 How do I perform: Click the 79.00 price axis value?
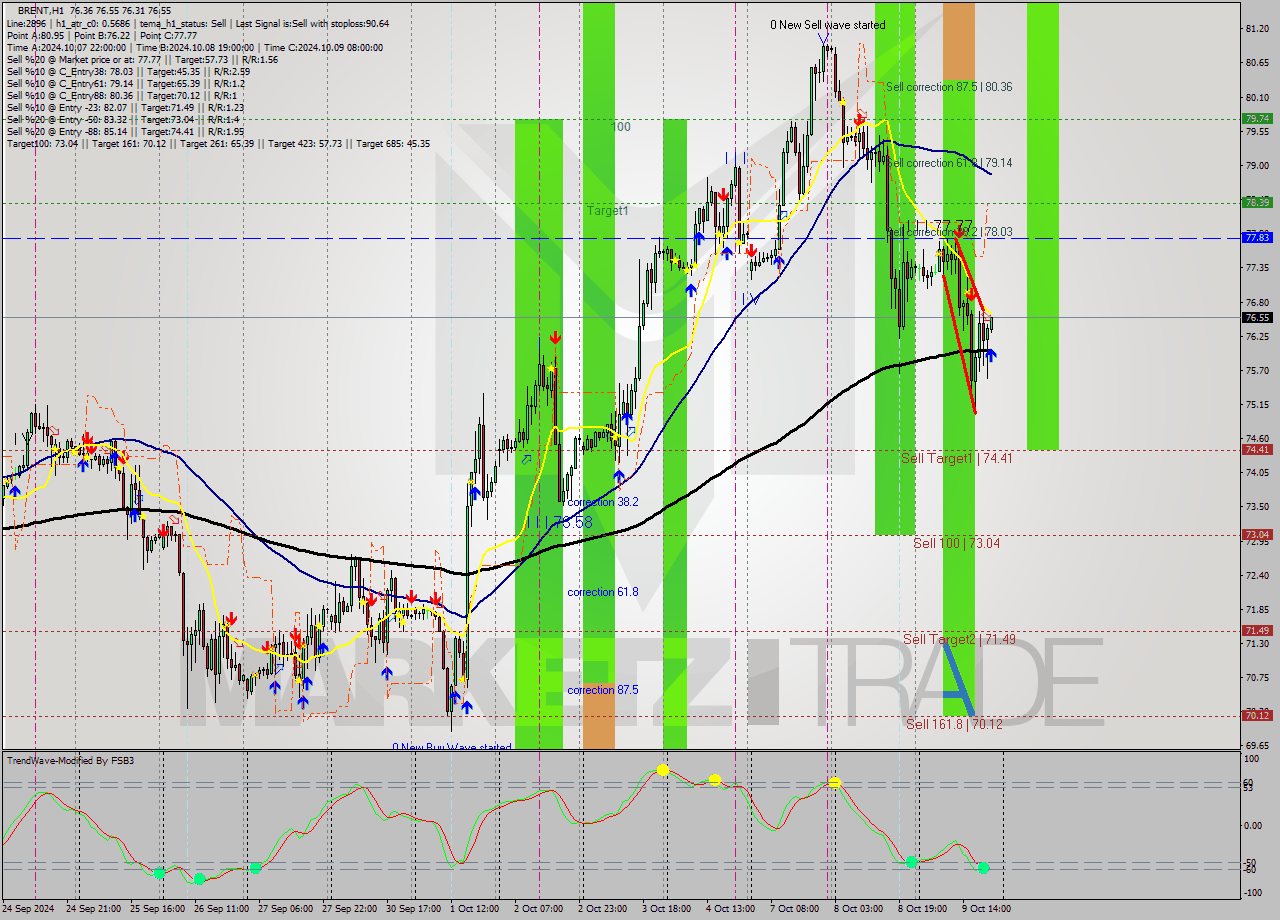1257,165
